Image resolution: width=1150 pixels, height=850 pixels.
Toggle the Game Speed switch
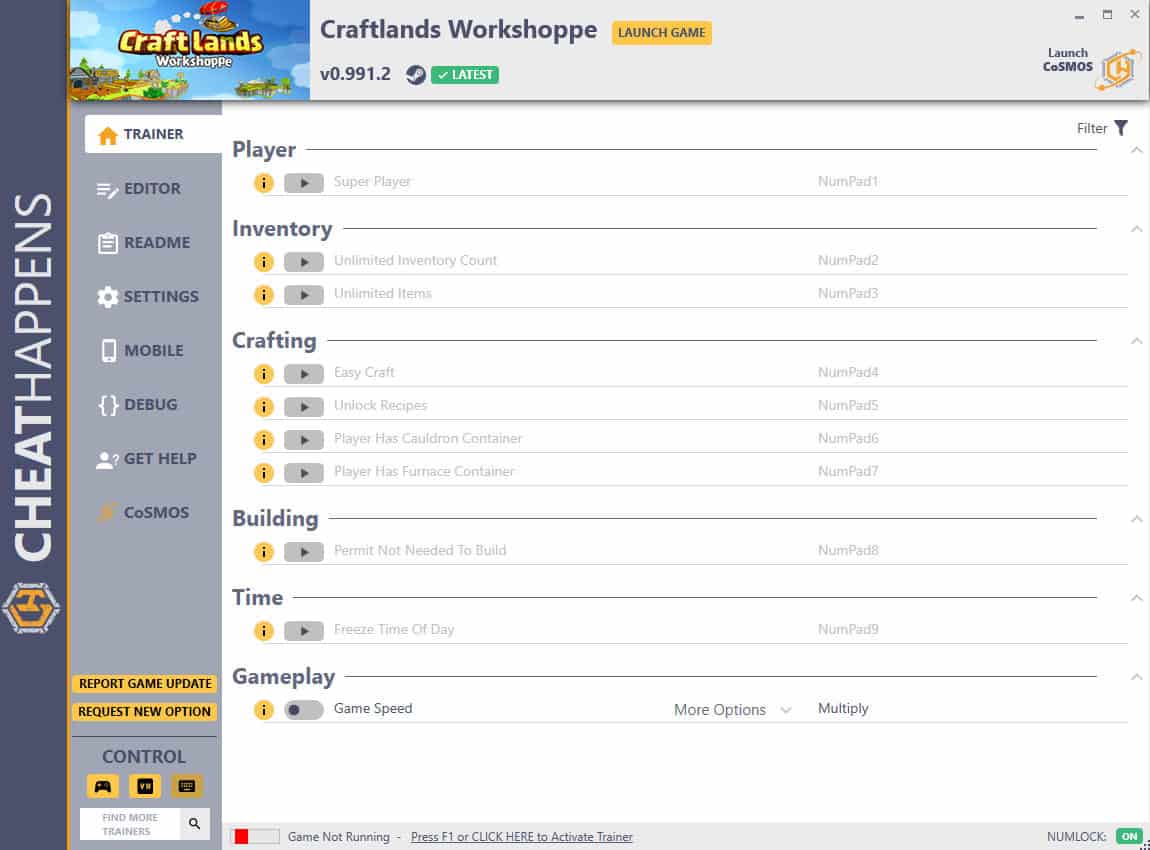pyautogui.click(x=304, y=710)
